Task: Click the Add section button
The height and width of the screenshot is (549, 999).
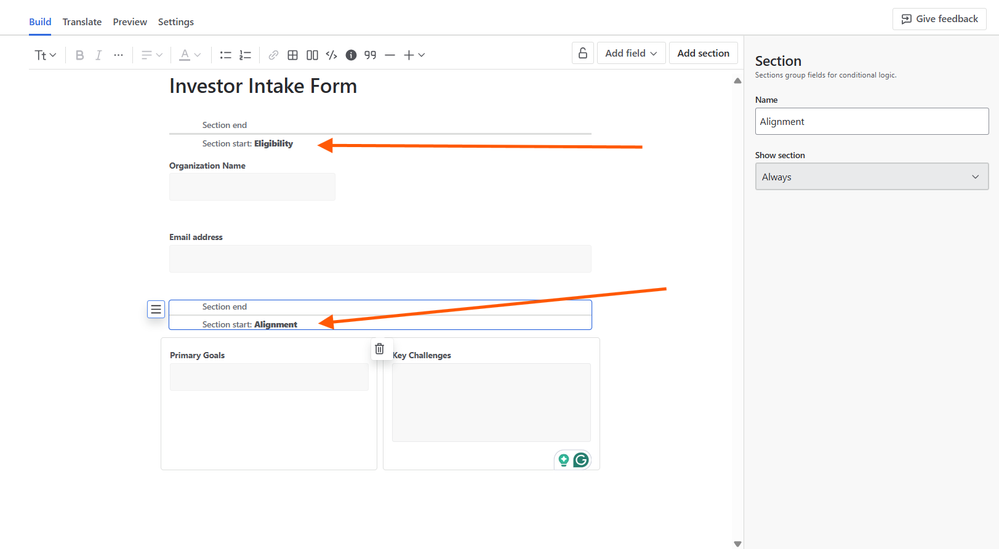Action: [703, 53]
